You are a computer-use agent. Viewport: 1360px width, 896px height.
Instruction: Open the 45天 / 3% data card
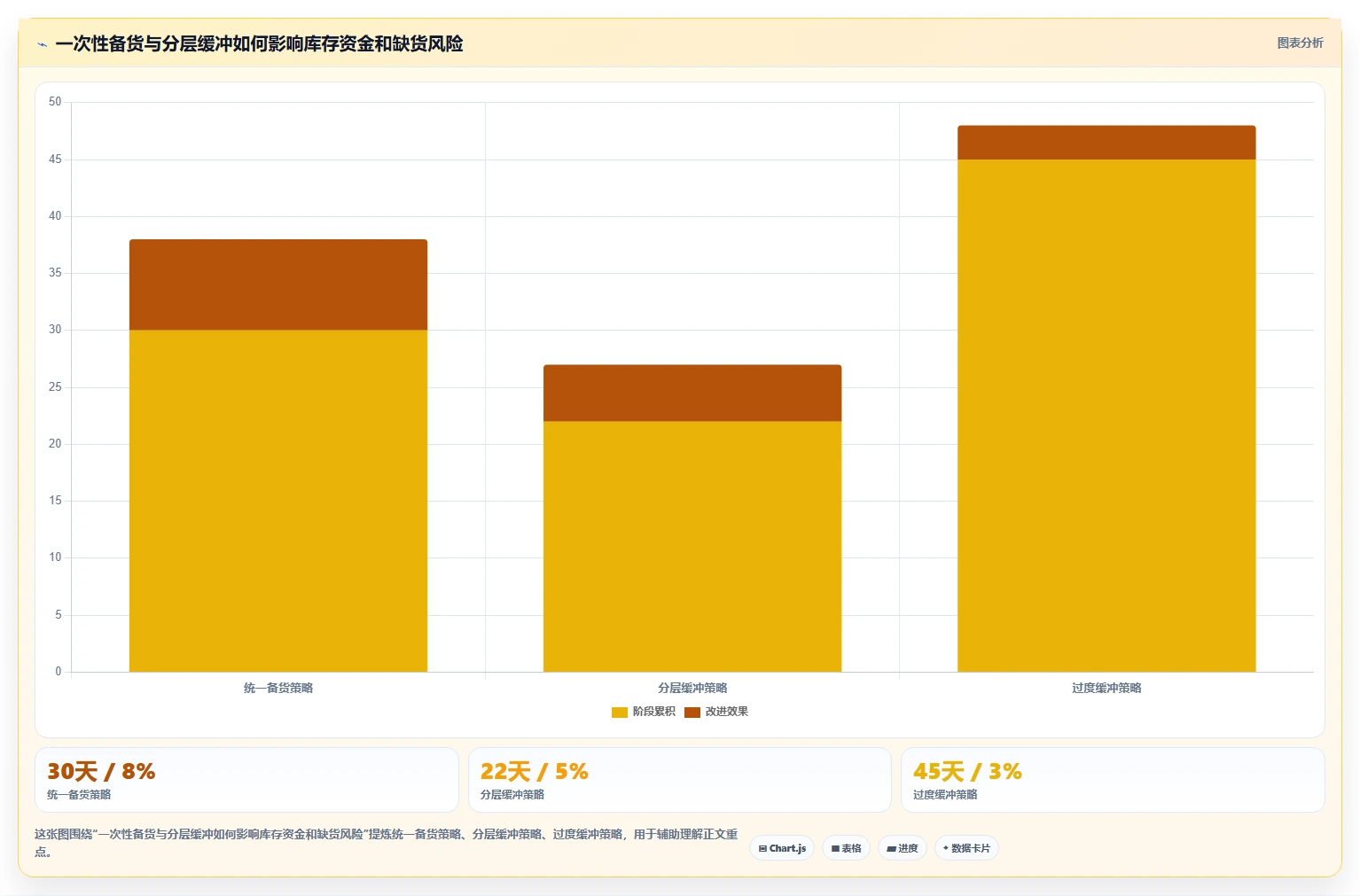pyautogui.click(x=1113, y=780)
